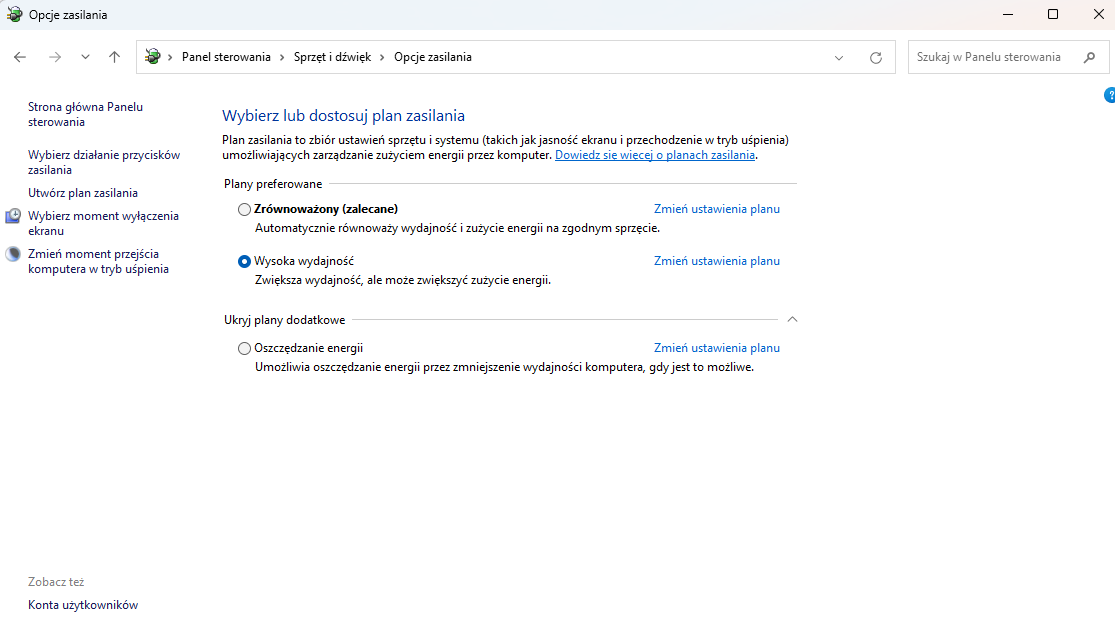Screen dimensions: 1115x619
Task: Refresh the Opcje zasilania page
Action: point(876,58)
